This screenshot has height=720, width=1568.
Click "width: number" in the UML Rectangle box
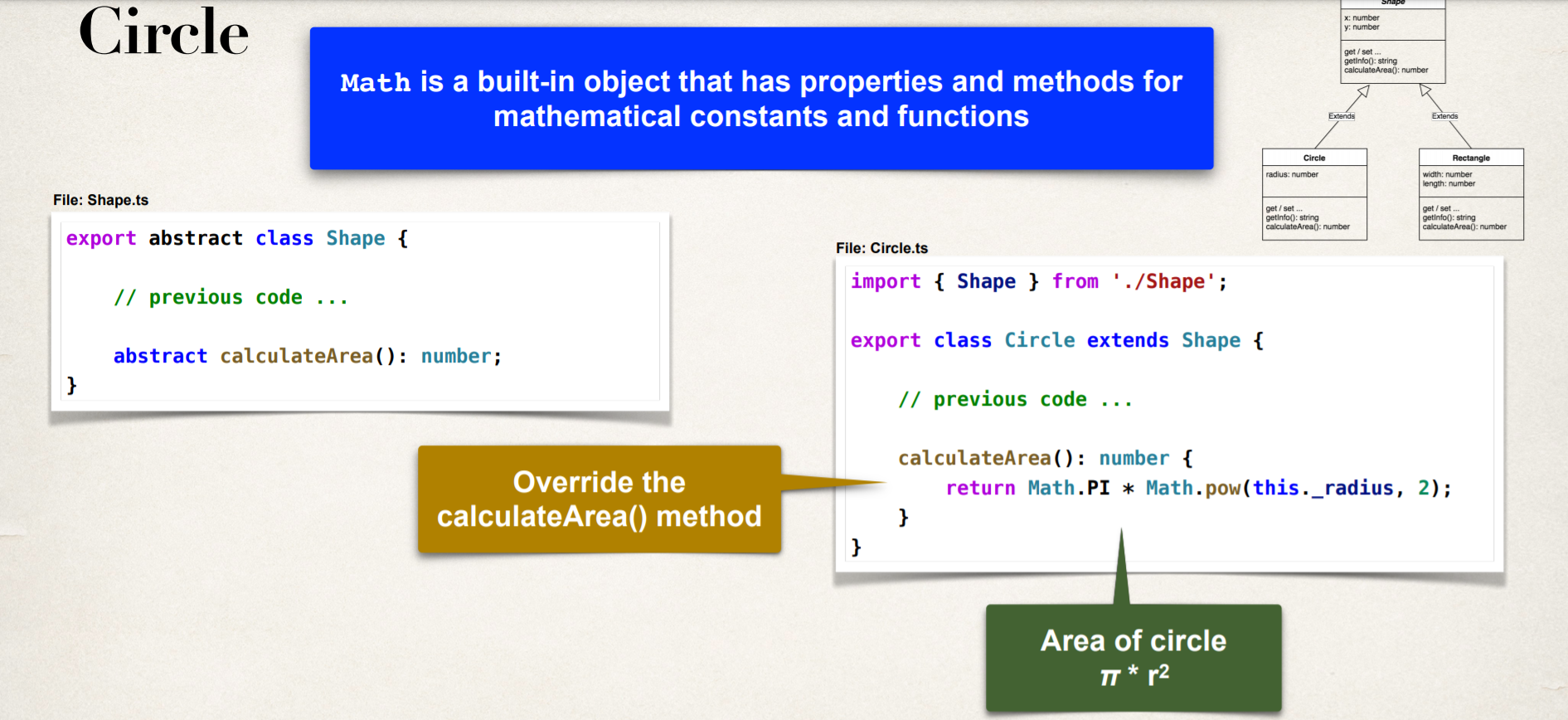pos(1448,174)
